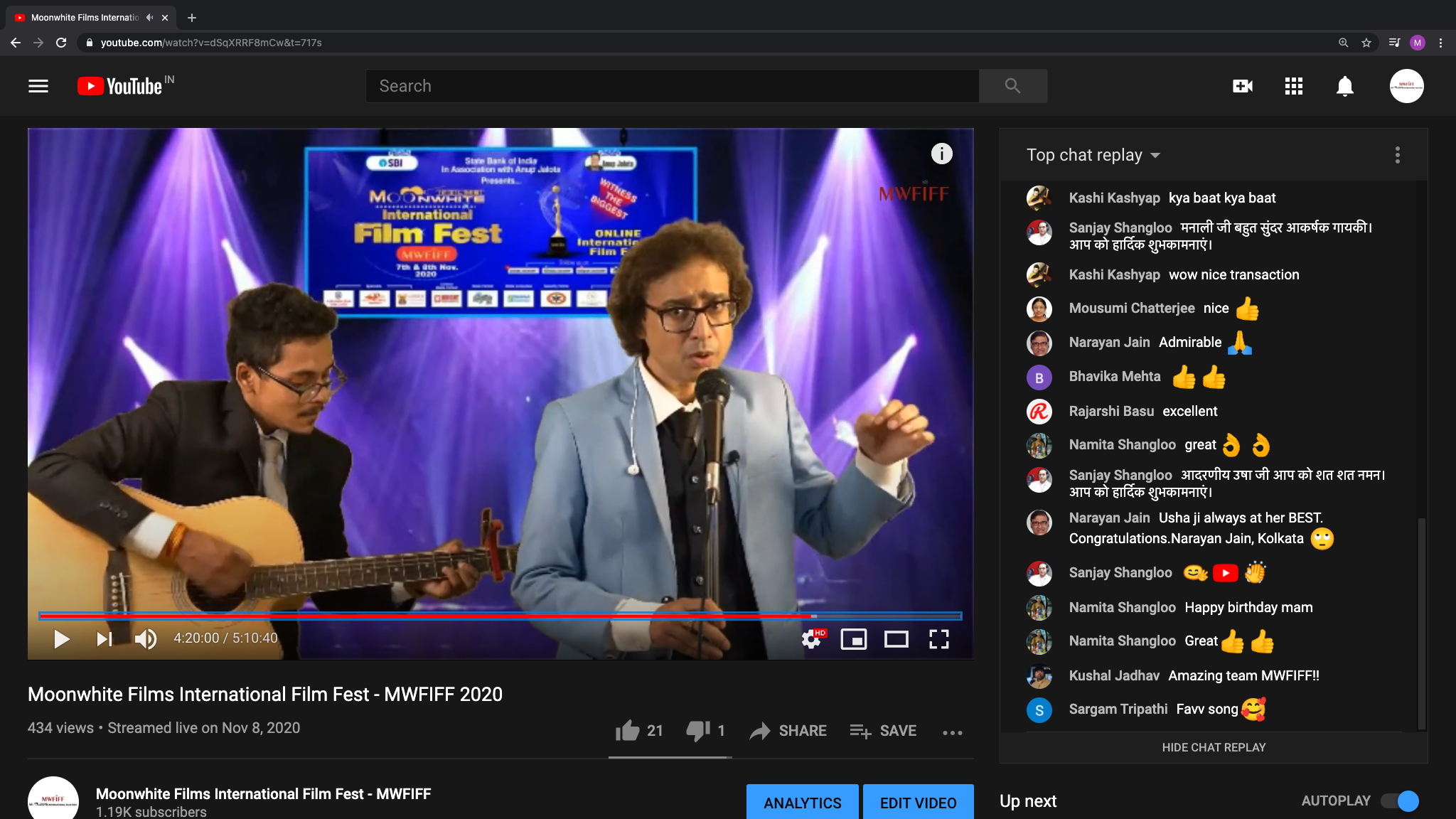Share the video
Screen dimensions: 1456x819
click(x=788, y=730)
